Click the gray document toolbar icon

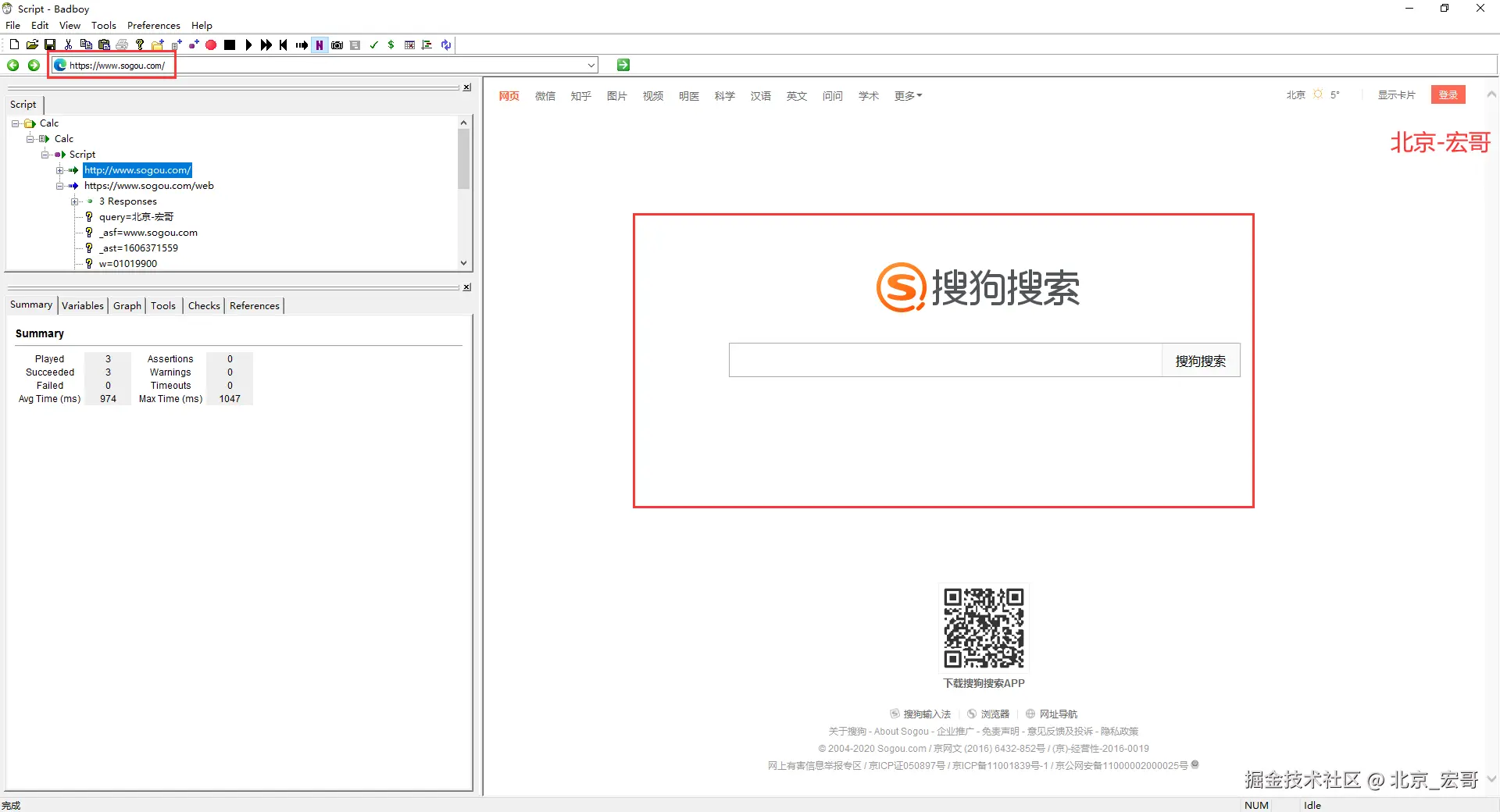click(355, 45)
